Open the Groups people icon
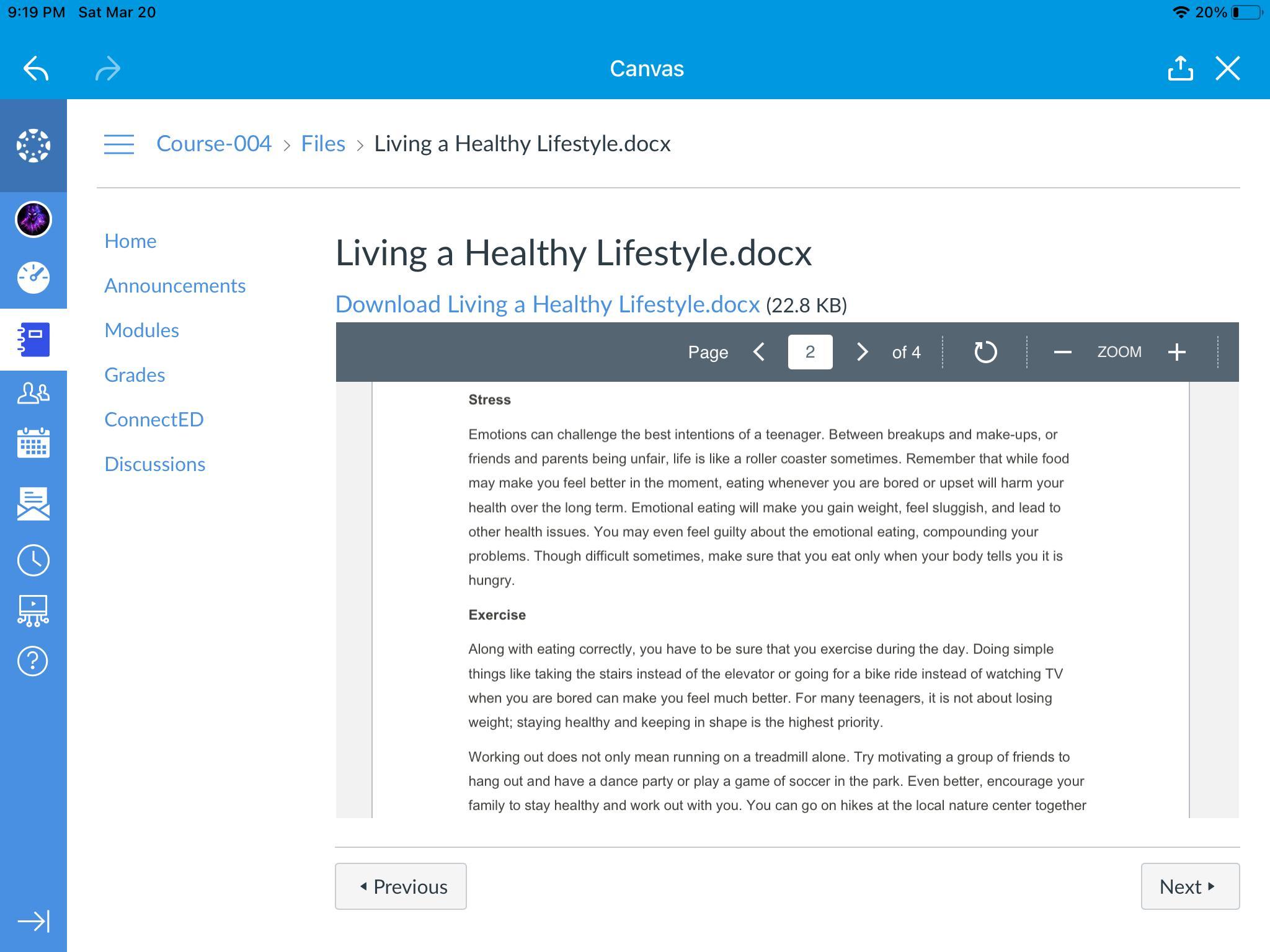Screen dimensions: 1270x952 [x=33, y=393]
